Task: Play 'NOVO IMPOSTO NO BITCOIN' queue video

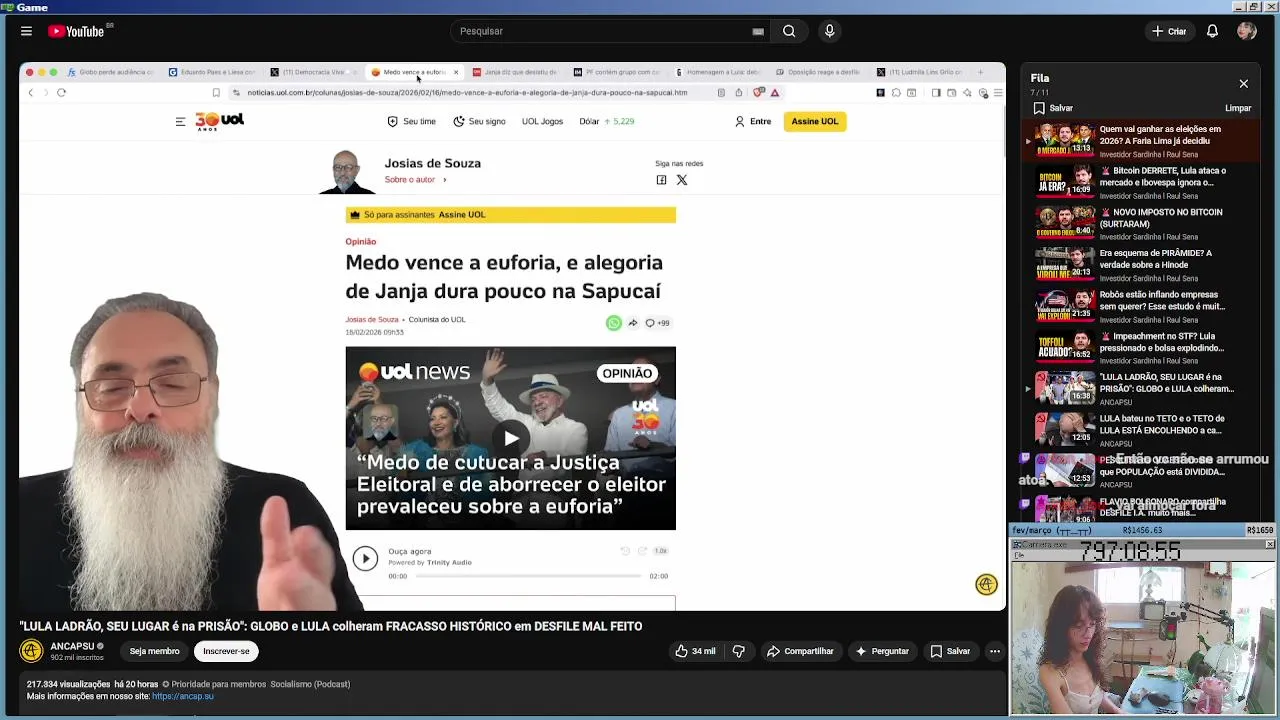Action: (x=1140, y=224)
